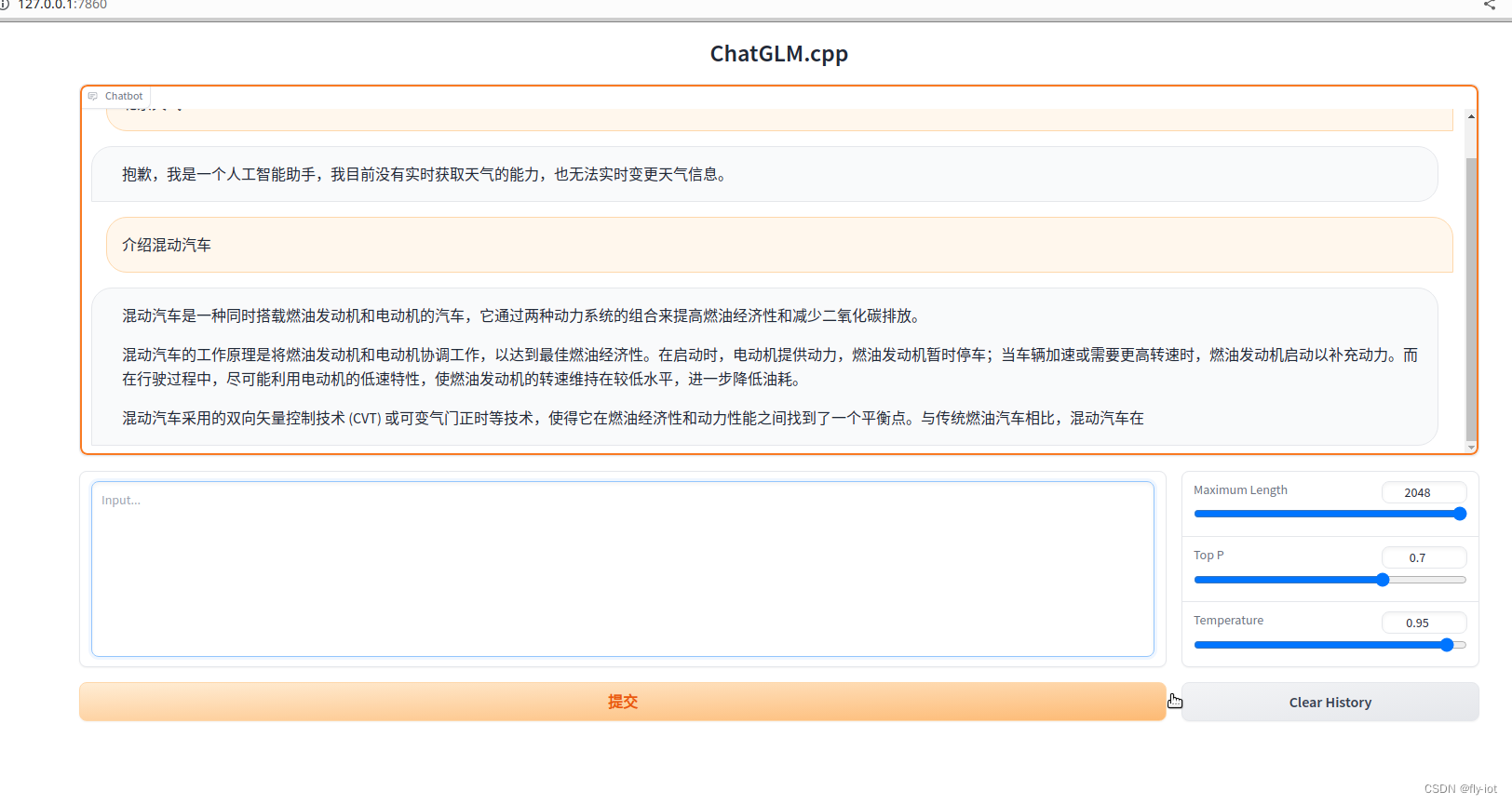The width and height of the screenshot is (1512, 804).
Task: Click the ChatGLM.cpp page title
Action: coord(779,54)
